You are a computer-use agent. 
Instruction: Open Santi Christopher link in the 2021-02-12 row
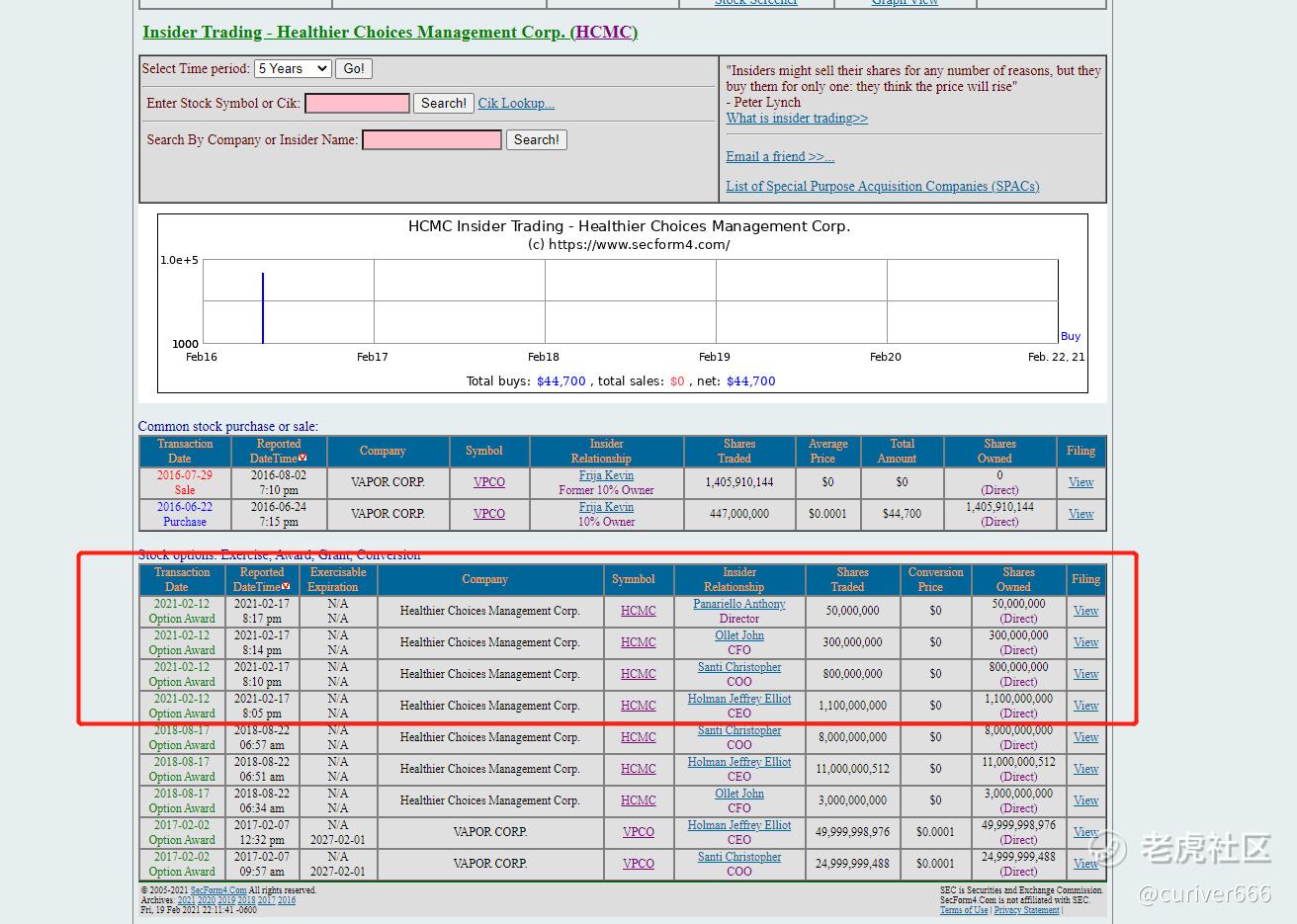click(739, 667)
